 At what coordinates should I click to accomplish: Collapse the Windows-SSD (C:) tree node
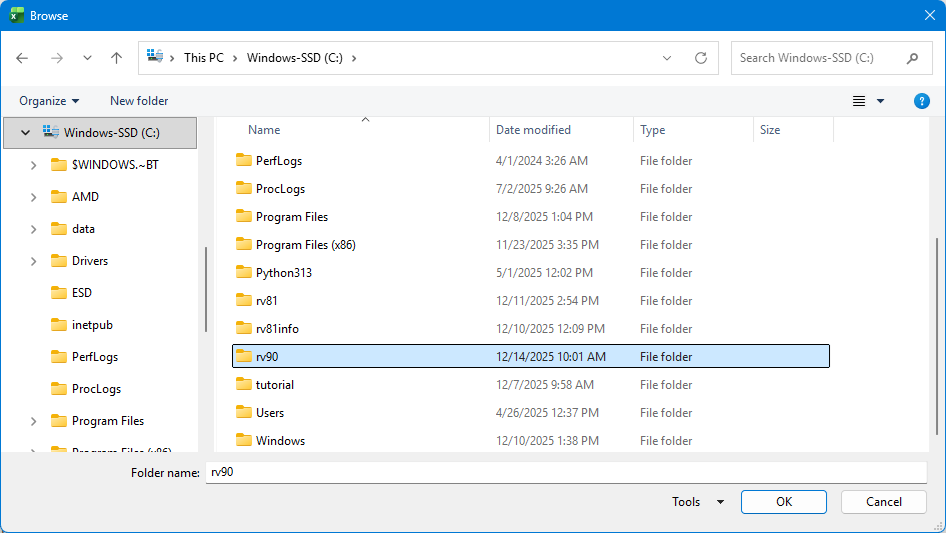25,132
